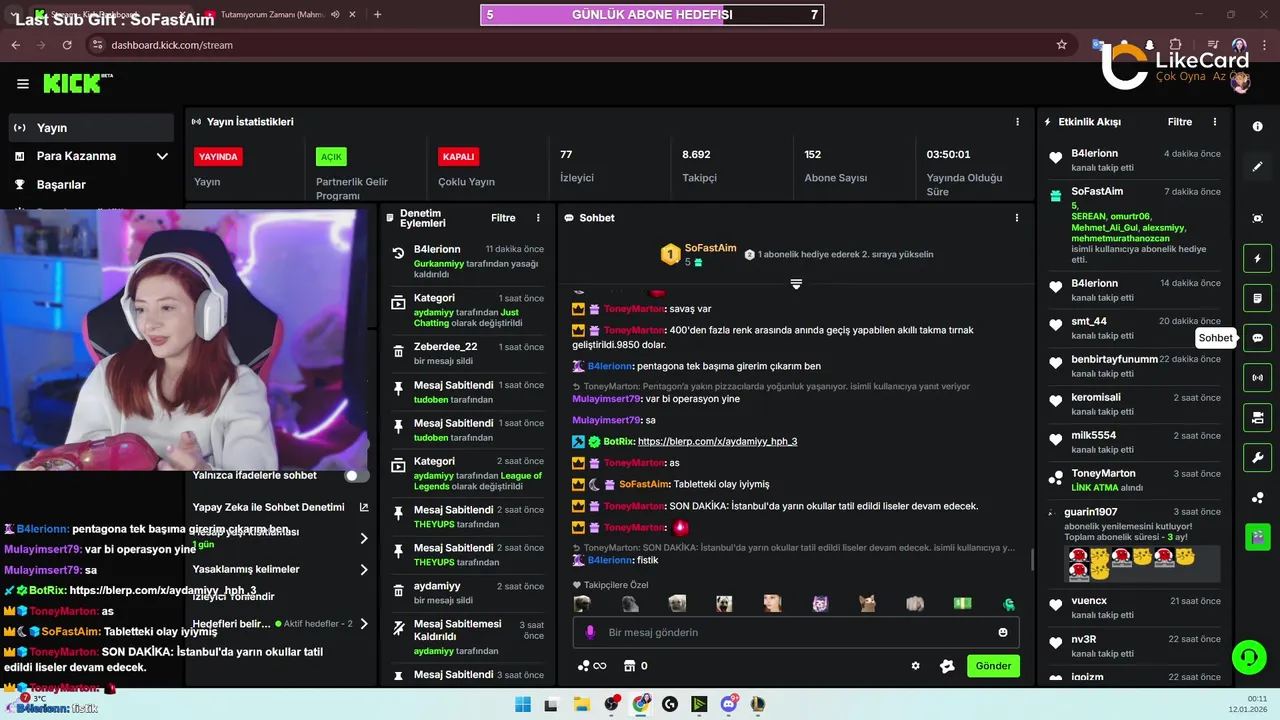Click the Sohbet chat bubble icon in sidebar
1280x720 pixels.
point(1257,338)
